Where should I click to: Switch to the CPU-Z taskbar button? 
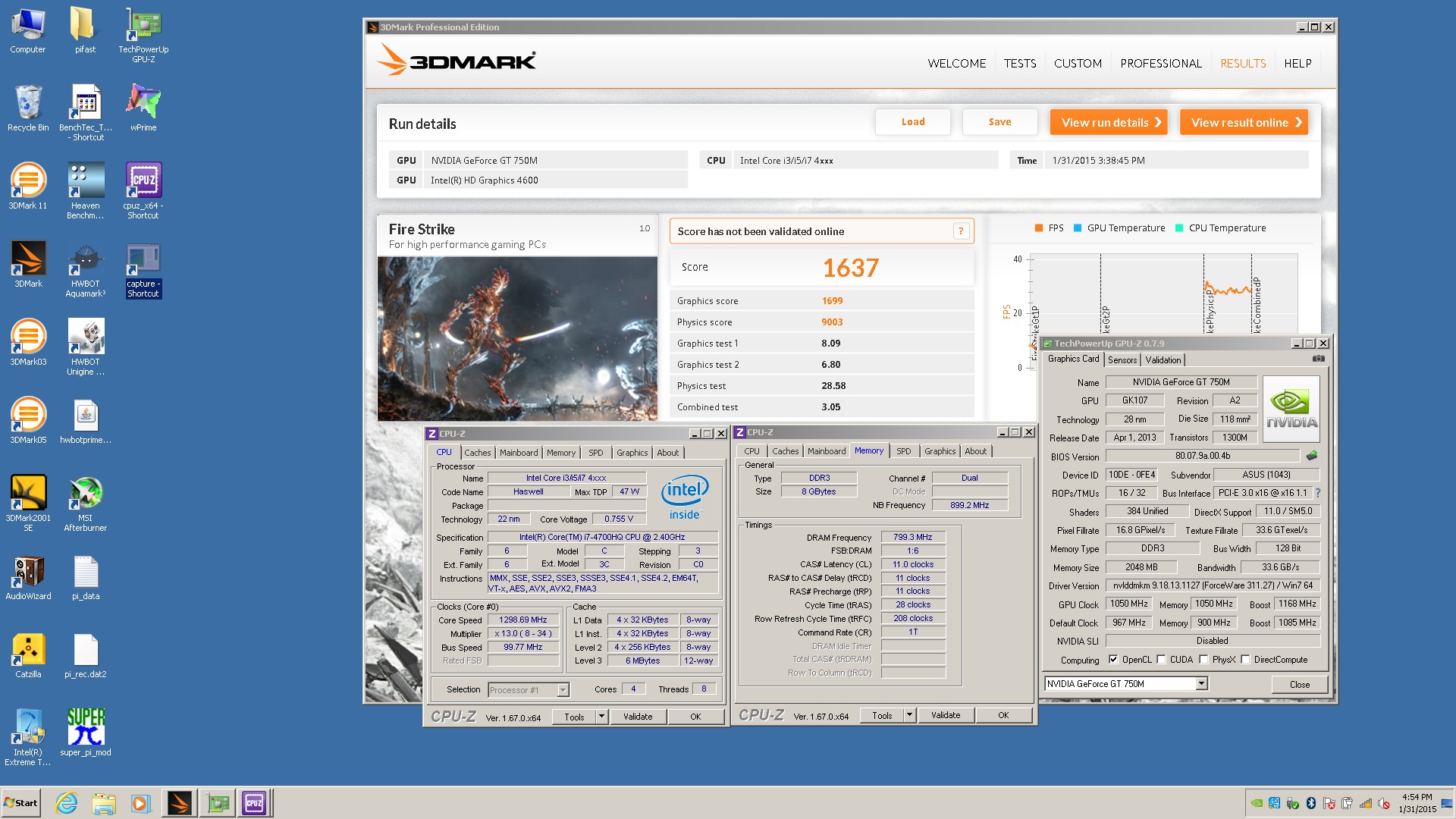click(x=254, y=803)
